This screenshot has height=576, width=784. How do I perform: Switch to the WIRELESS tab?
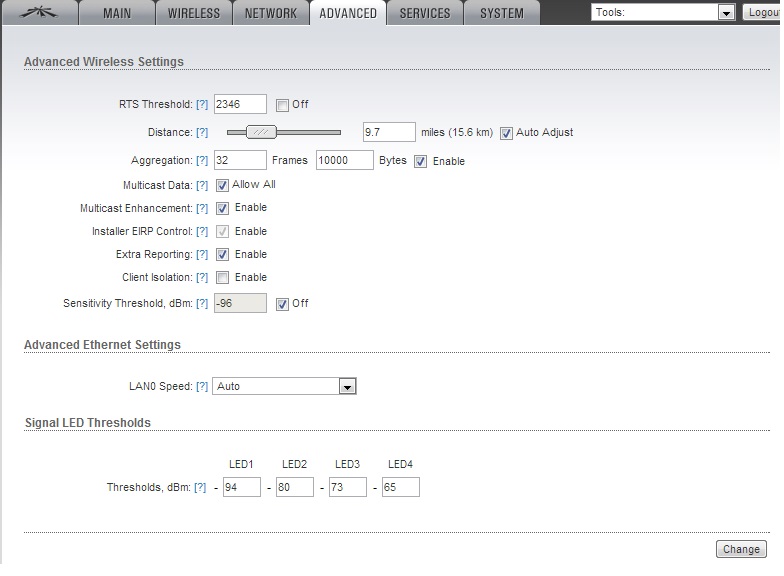coord(194,12)
